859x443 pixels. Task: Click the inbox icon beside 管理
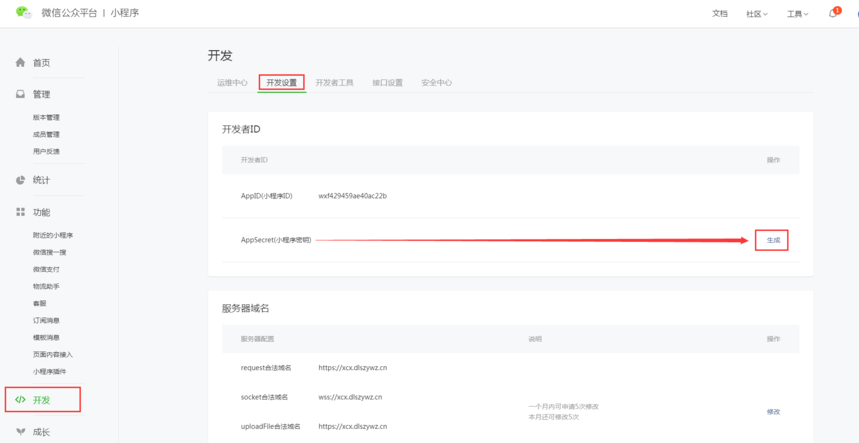coord(20,94)
